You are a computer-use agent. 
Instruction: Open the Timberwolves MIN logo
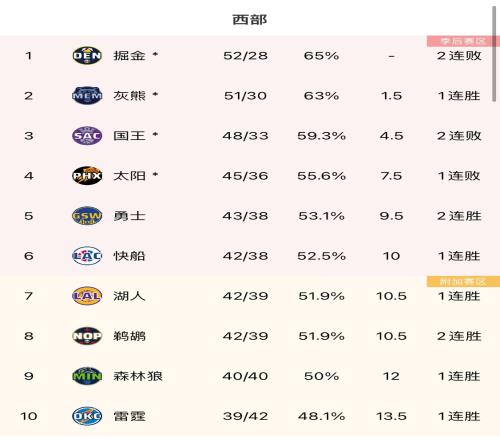(x=87, y=376)
